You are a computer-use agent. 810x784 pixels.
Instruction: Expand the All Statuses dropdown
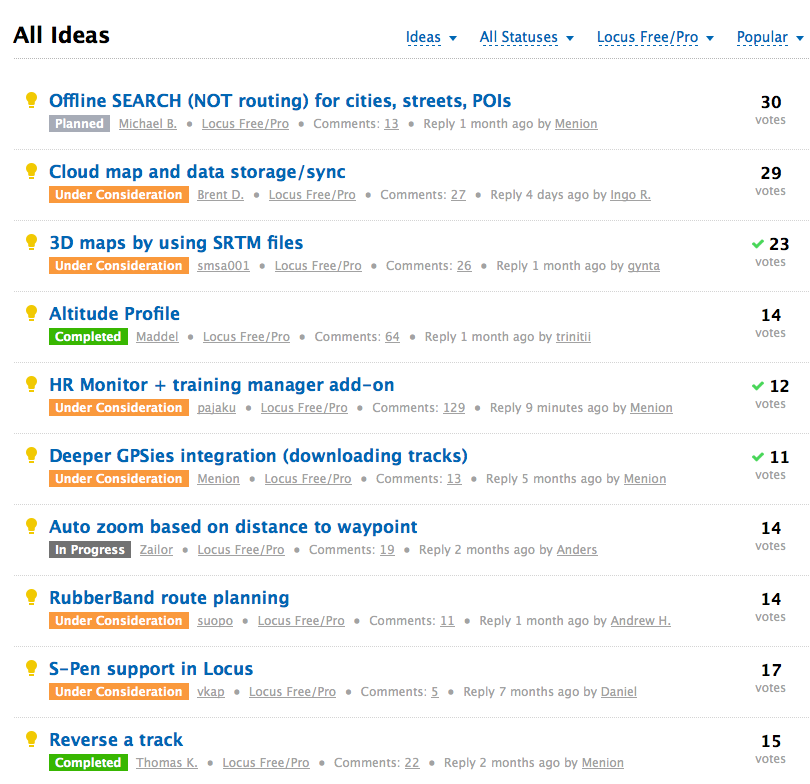point(526,38)
